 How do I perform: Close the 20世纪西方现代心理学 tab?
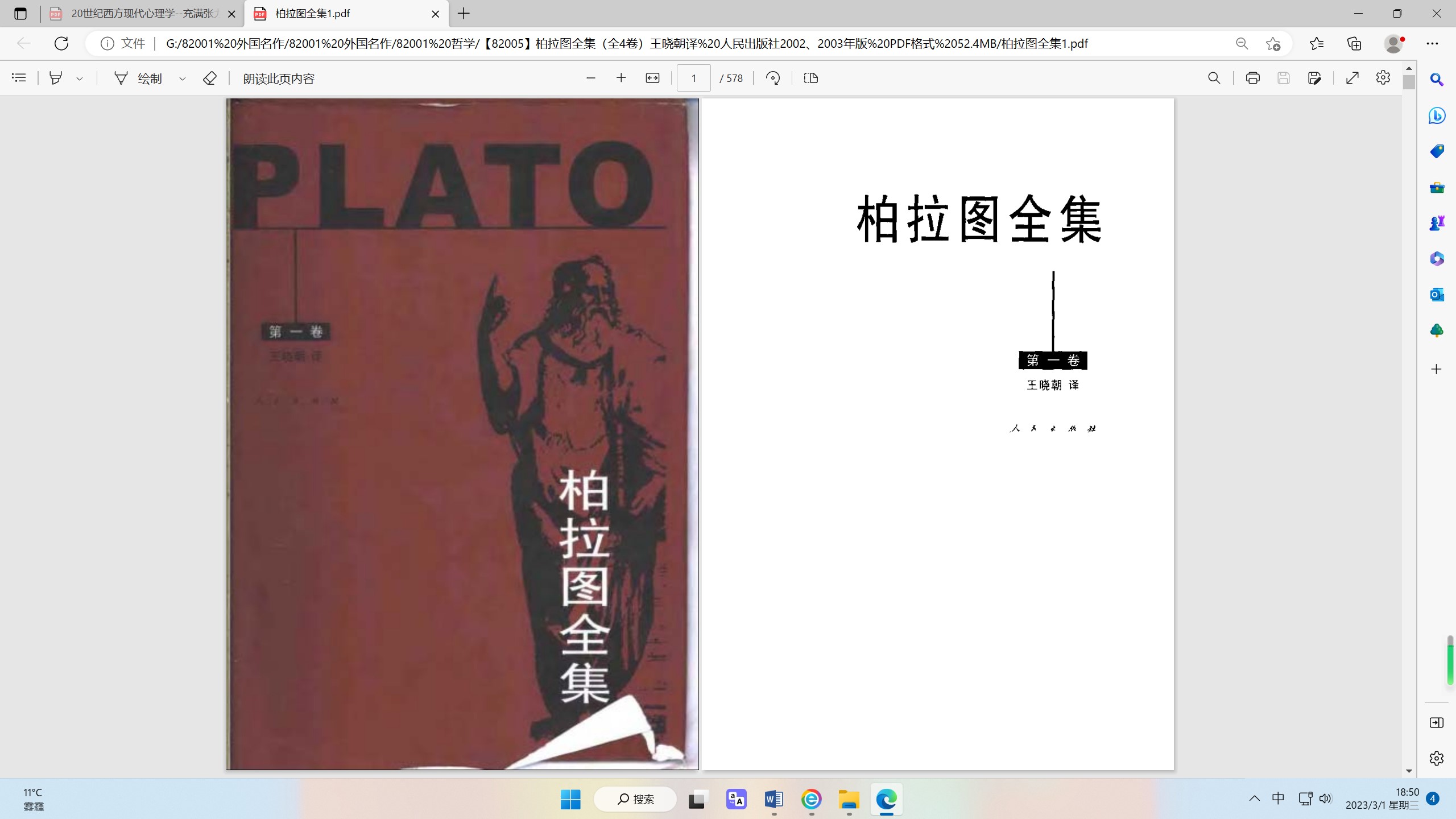231,14
